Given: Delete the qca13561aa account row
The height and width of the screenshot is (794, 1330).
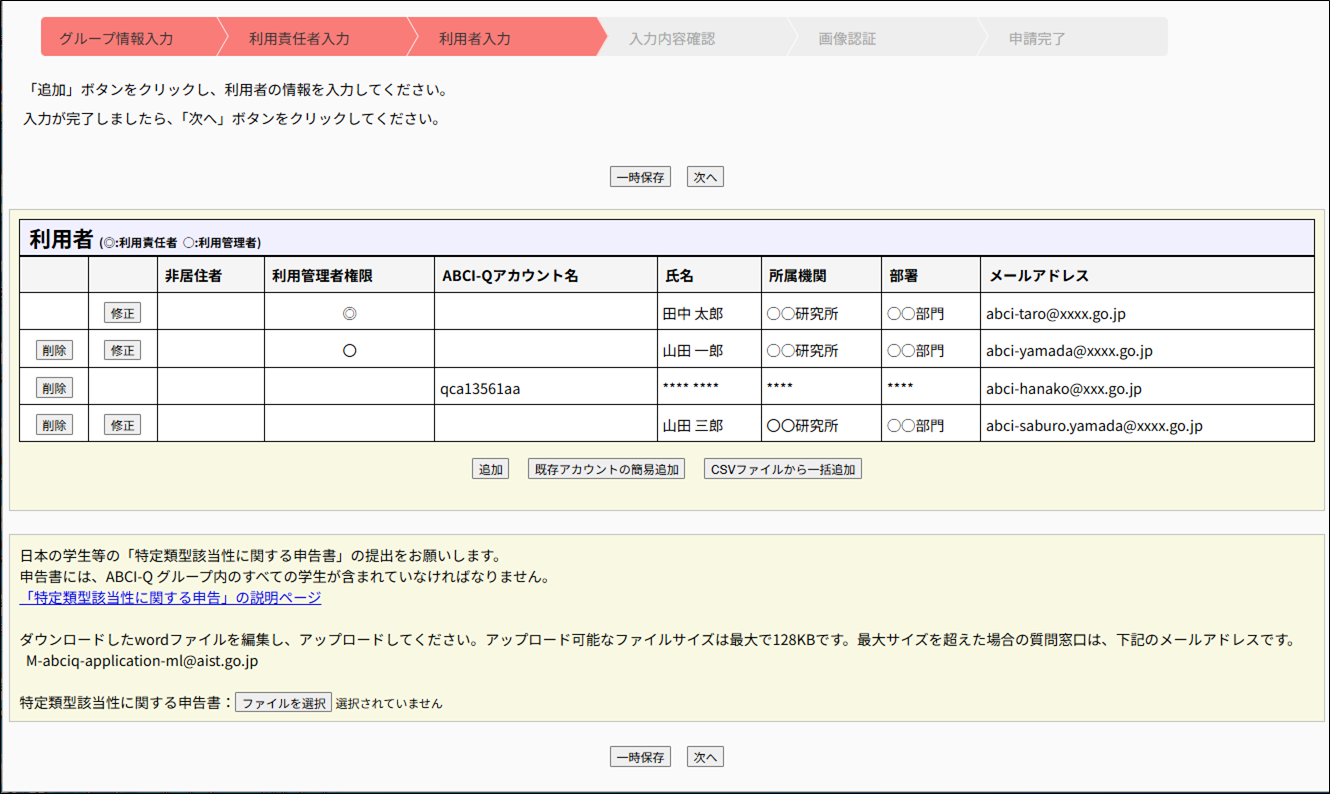Looking at the screenshot, I should pos(54,387).
